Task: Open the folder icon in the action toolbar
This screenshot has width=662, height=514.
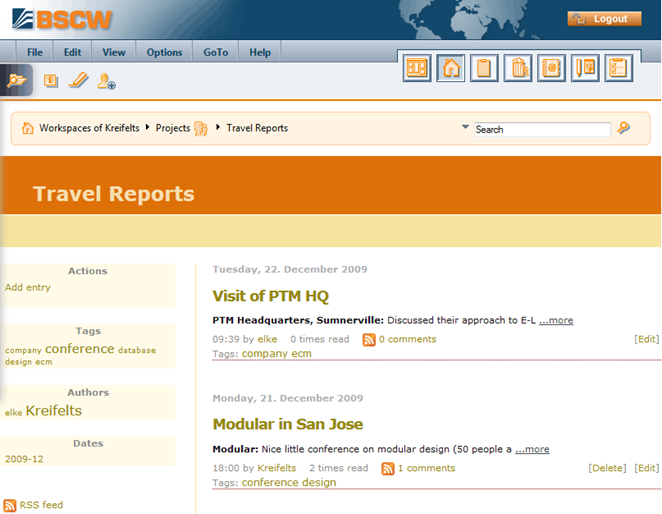Action: coord(16,79)
